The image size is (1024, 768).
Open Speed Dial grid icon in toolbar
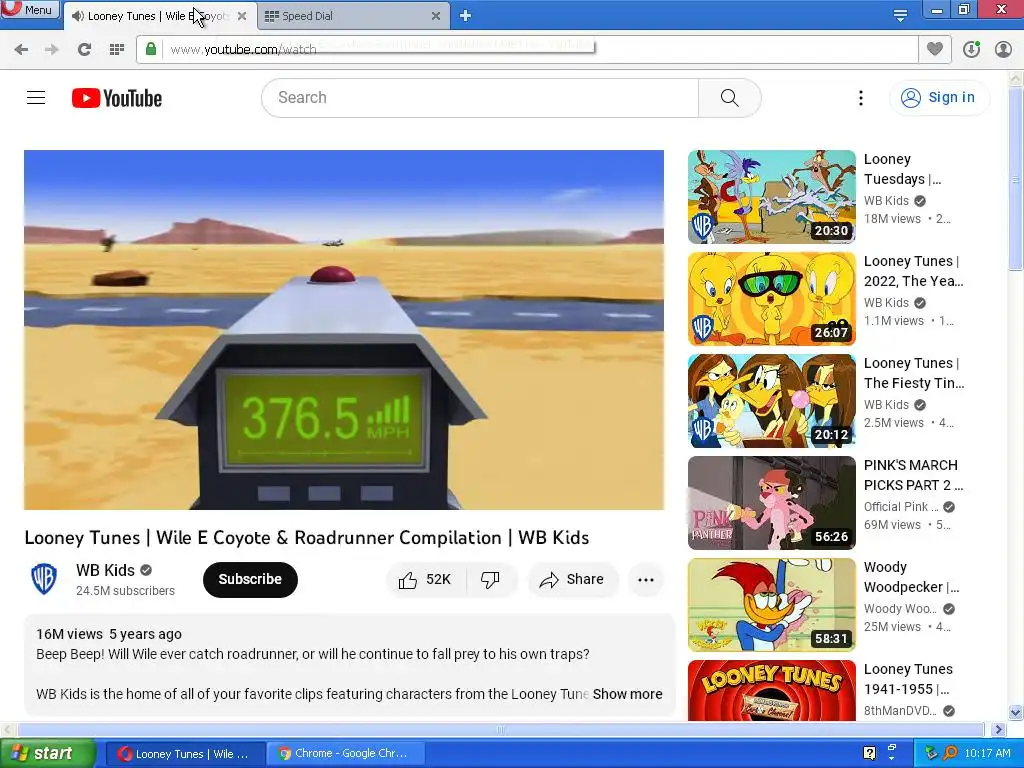[x=117, y=50]
